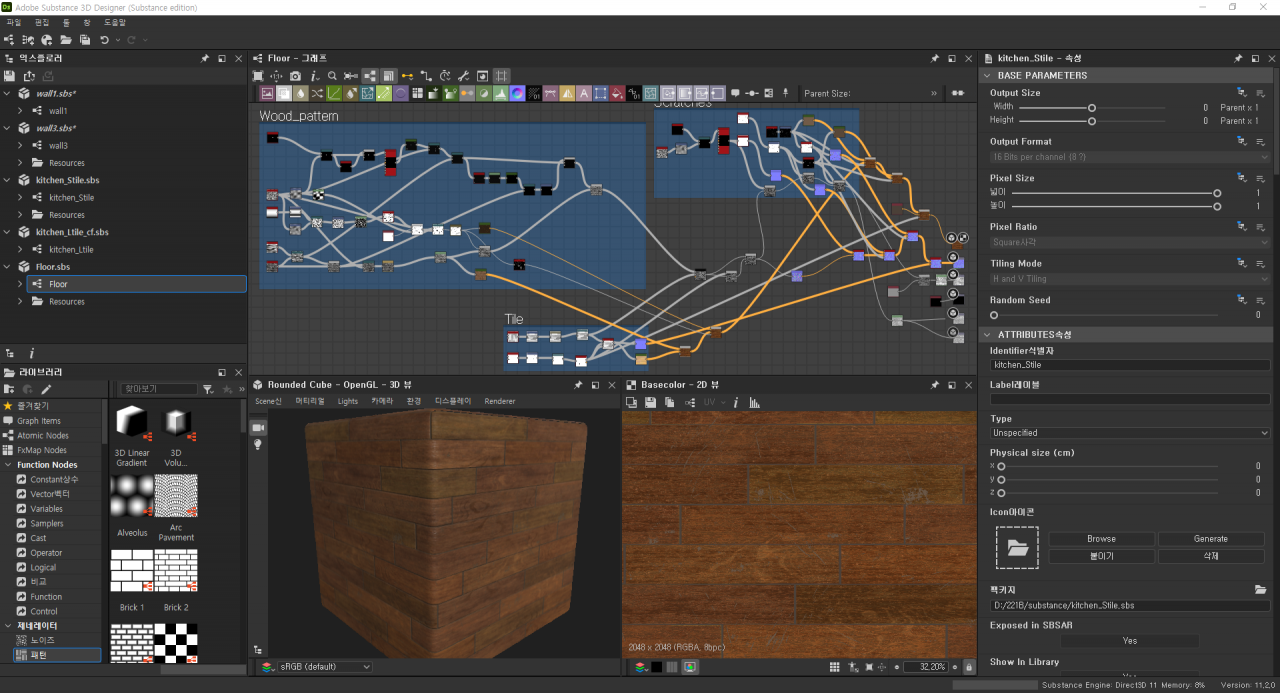The height and width of the screenshot is (693, 1280).
Task: Click the Generate icon button
Action: click(x=1210, y=539)
